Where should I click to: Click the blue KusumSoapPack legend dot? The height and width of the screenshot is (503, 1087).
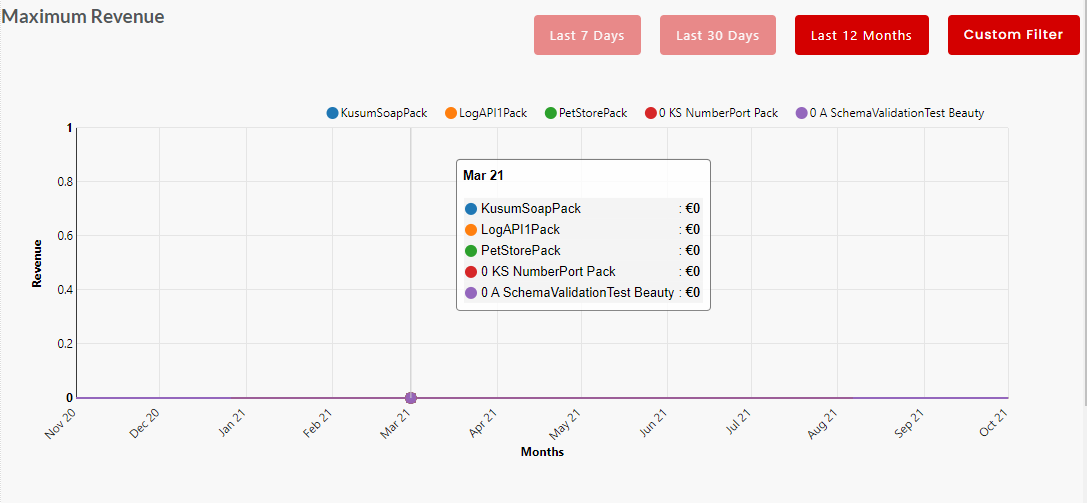click(332, 113)
